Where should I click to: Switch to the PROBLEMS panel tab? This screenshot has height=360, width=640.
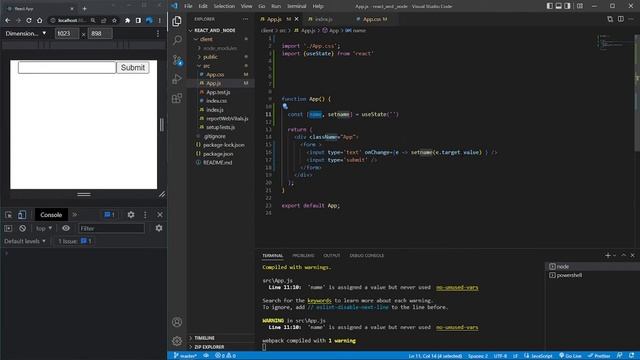pyautogui.click(x=303, y=256)
